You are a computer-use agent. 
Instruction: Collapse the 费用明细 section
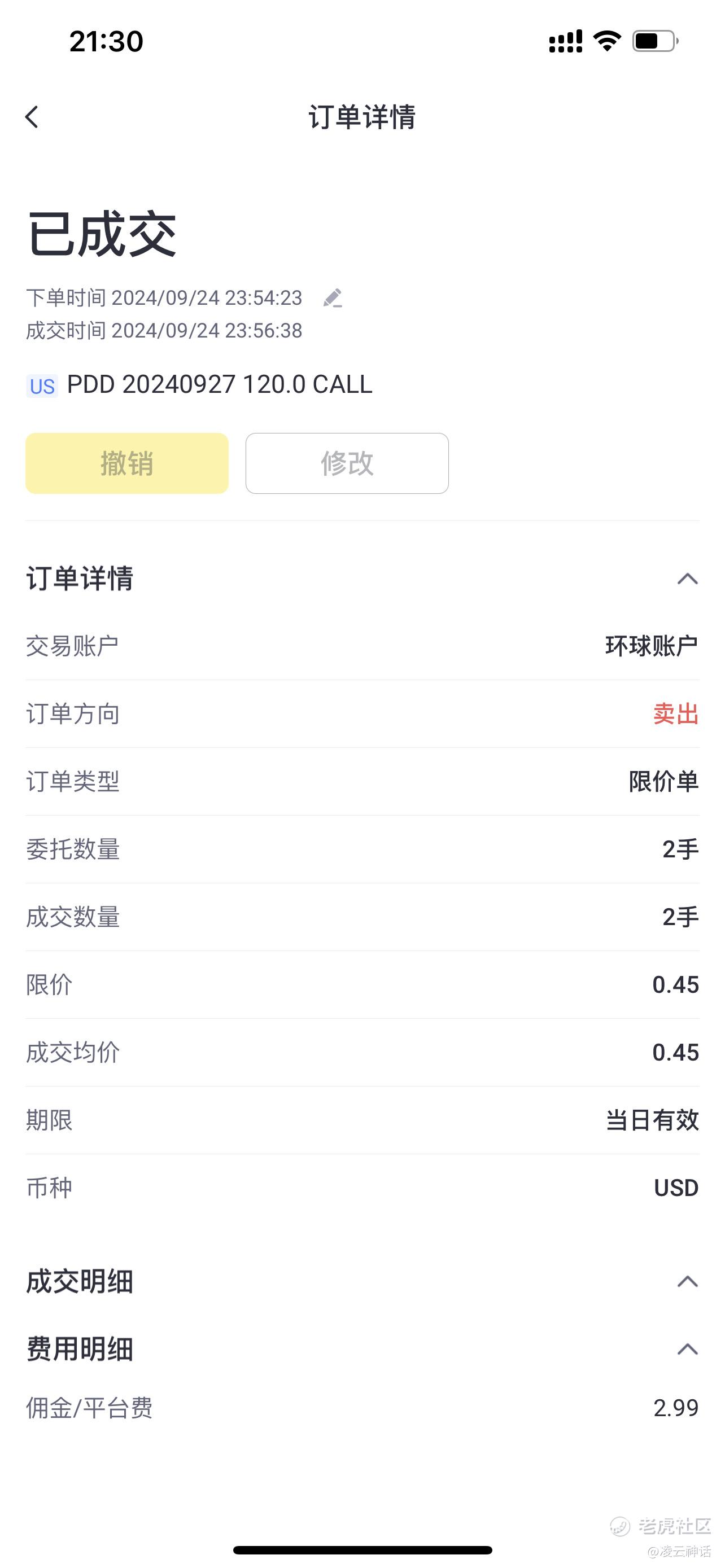pyautogui.click(x=687, y=1349)
